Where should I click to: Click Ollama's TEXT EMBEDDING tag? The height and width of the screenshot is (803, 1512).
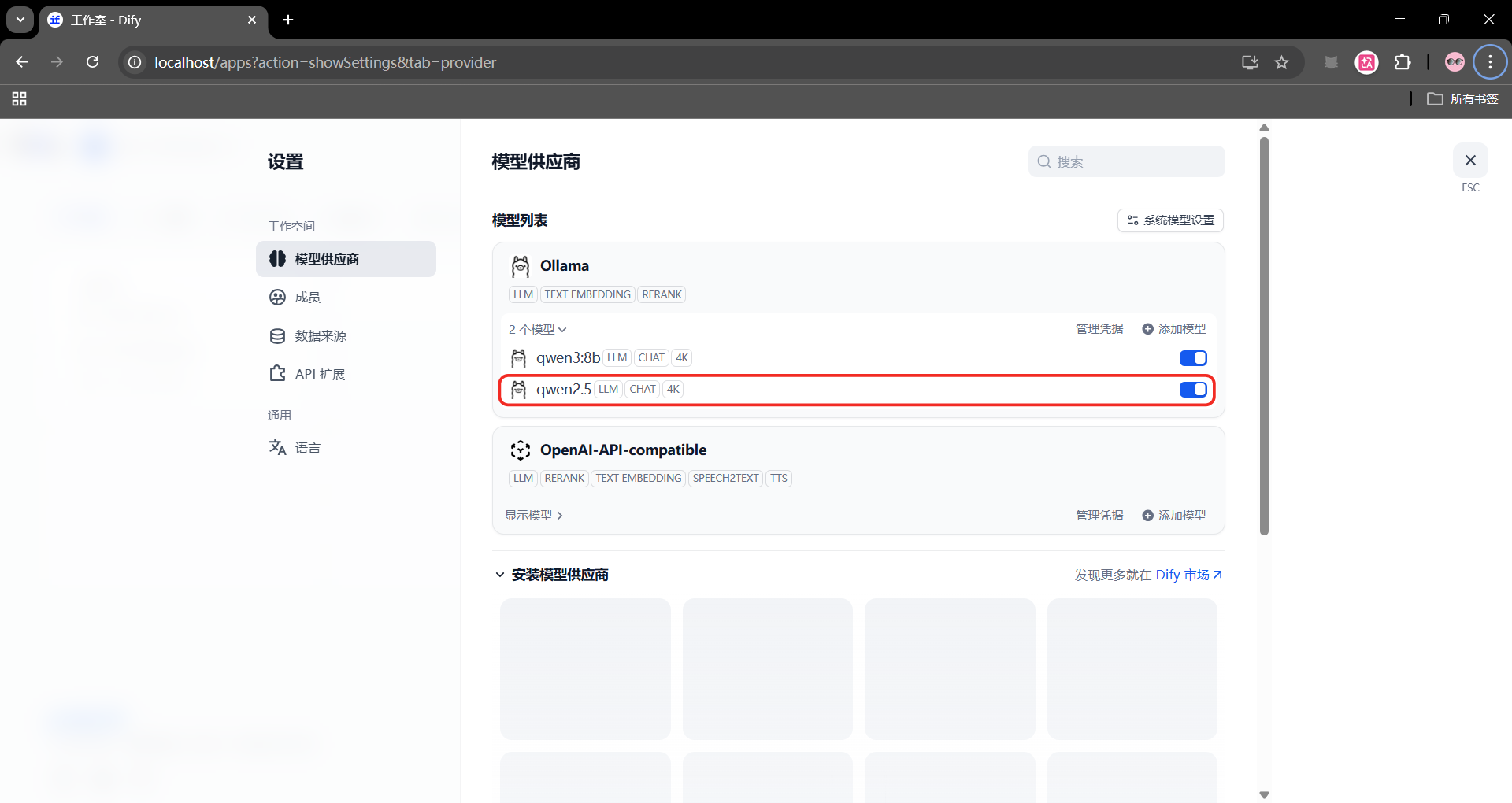pos(587,295)
